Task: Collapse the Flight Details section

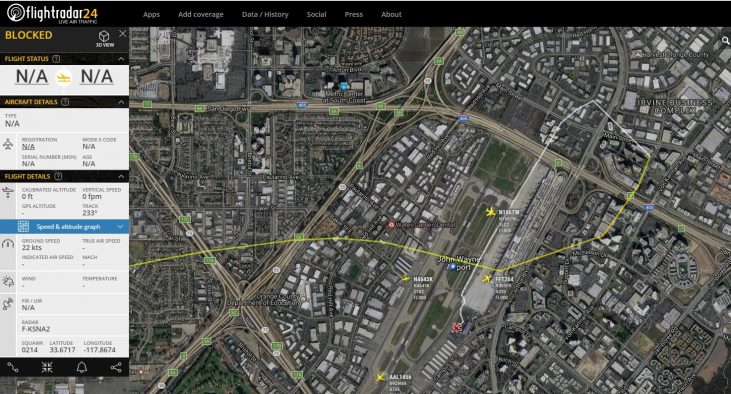Action: (121, 176)
